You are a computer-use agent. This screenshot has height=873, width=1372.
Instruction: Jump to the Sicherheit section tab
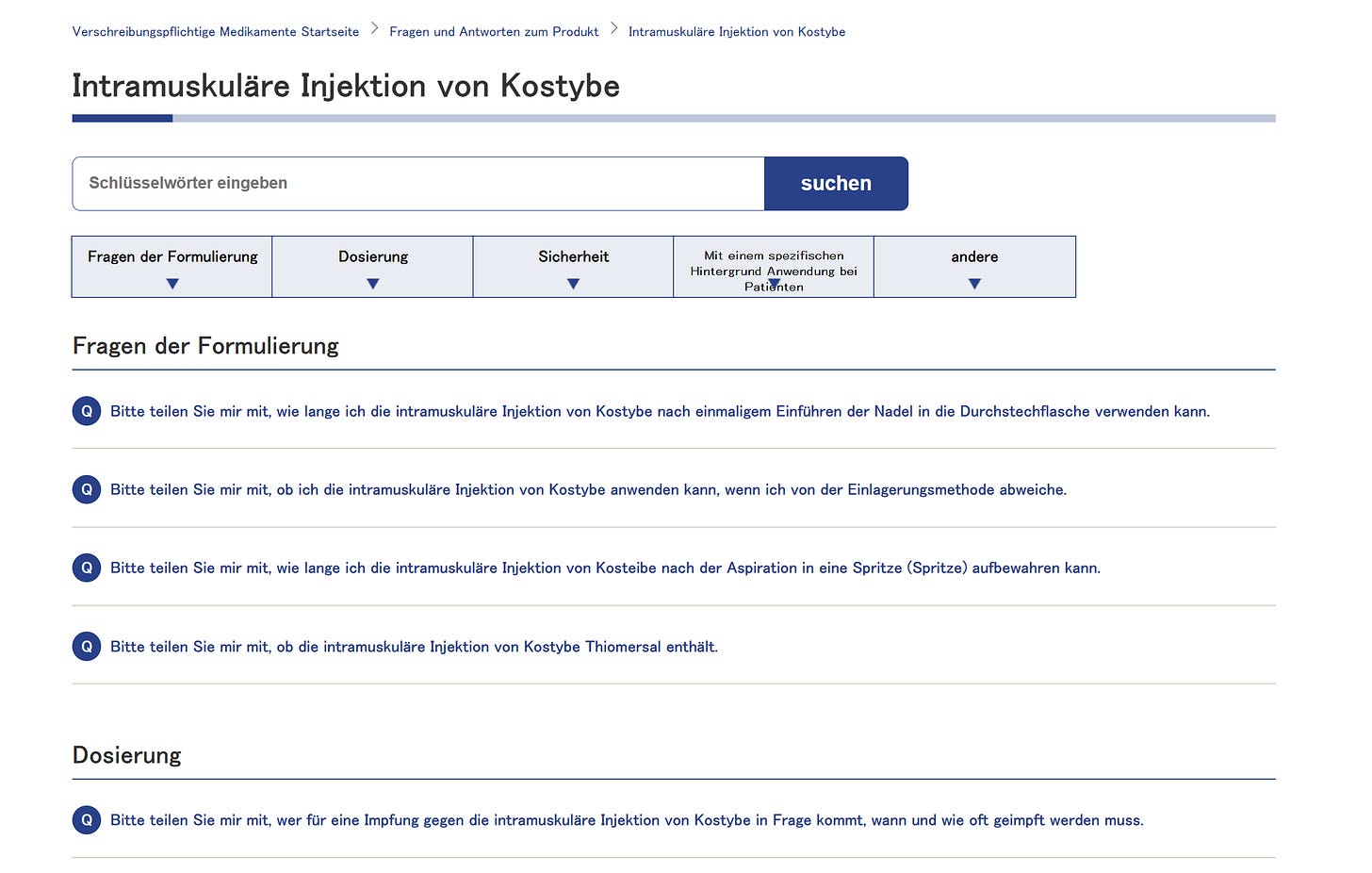pyautogui.click(x=573, y=267)
